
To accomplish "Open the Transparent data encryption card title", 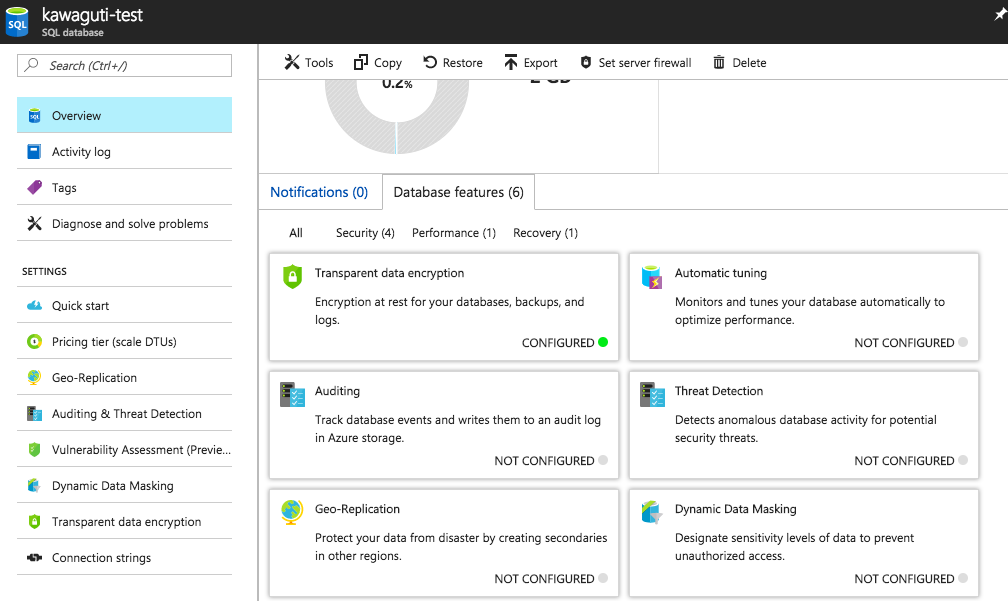I will coord(390,273).
